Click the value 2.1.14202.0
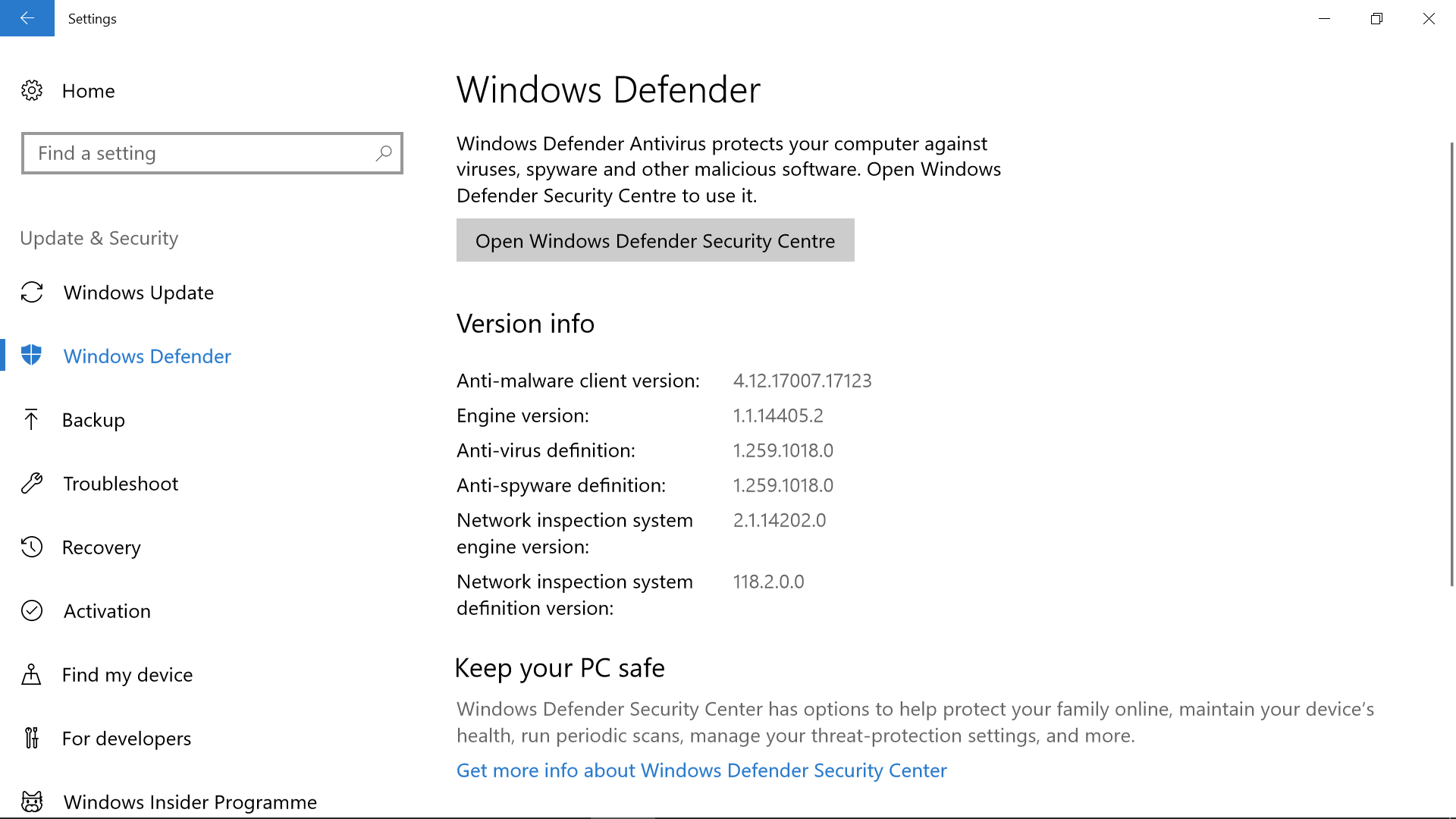Screen dimensions: 1456x819 (x=780, y=520)
